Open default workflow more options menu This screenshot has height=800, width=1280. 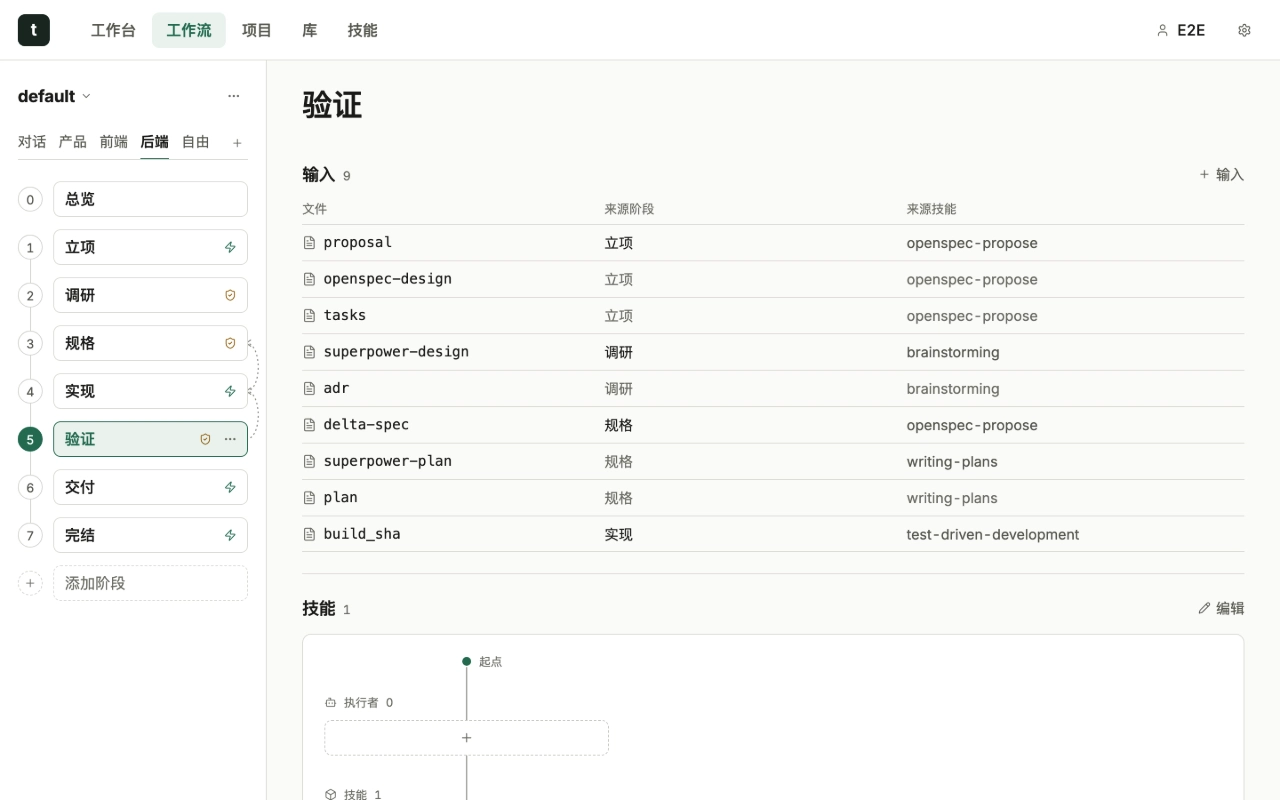coord(234,96)
